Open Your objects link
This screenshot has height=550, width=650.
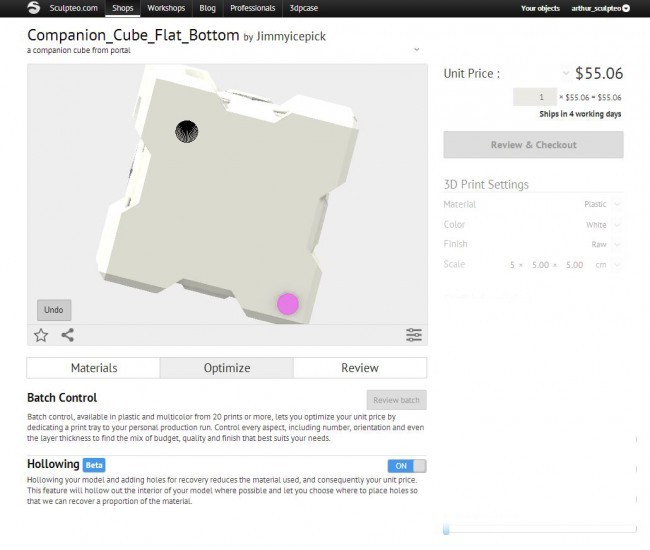point(540,8)
